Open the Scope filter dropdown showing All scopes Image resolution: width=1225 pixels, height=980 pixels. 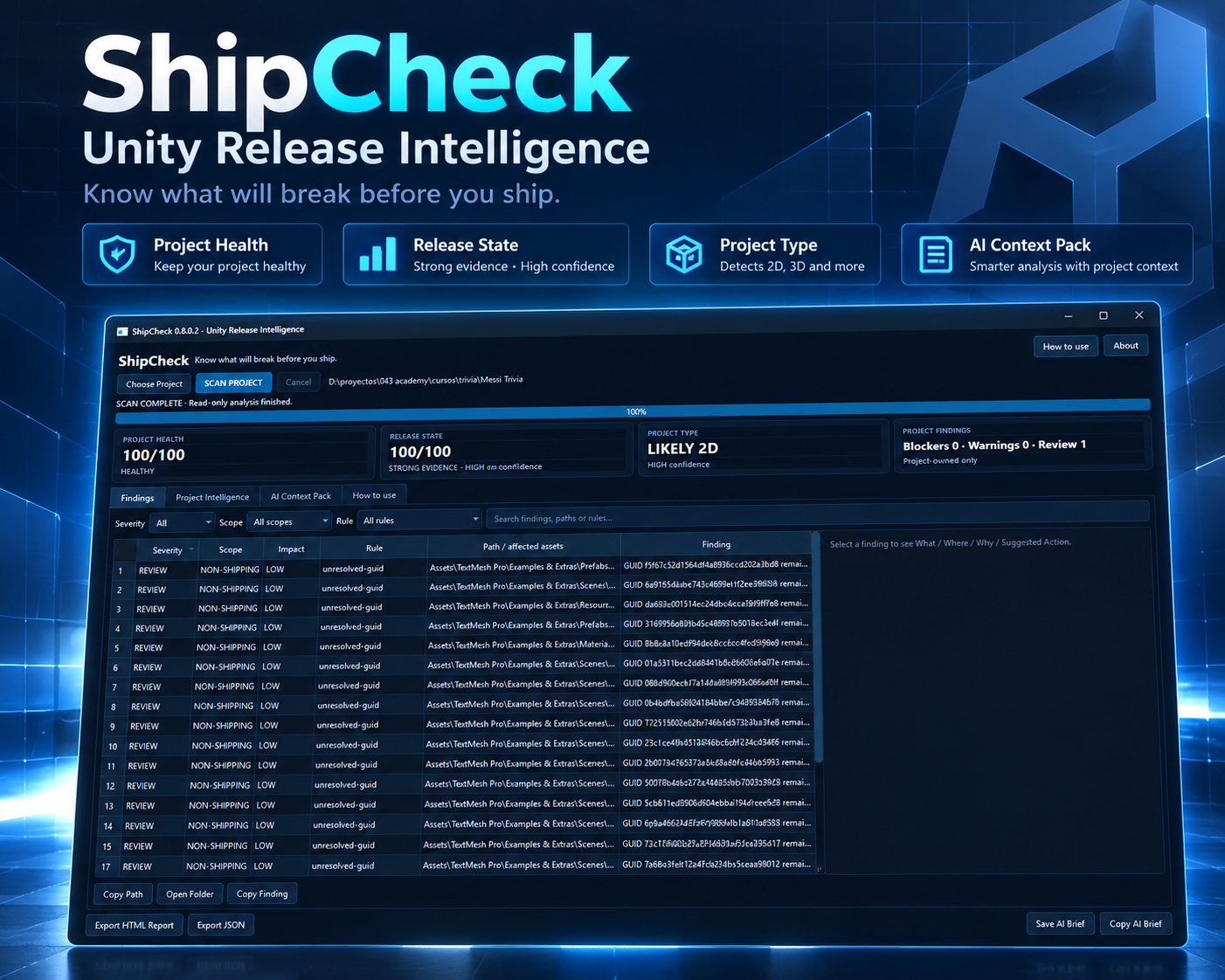pos(289,521)
